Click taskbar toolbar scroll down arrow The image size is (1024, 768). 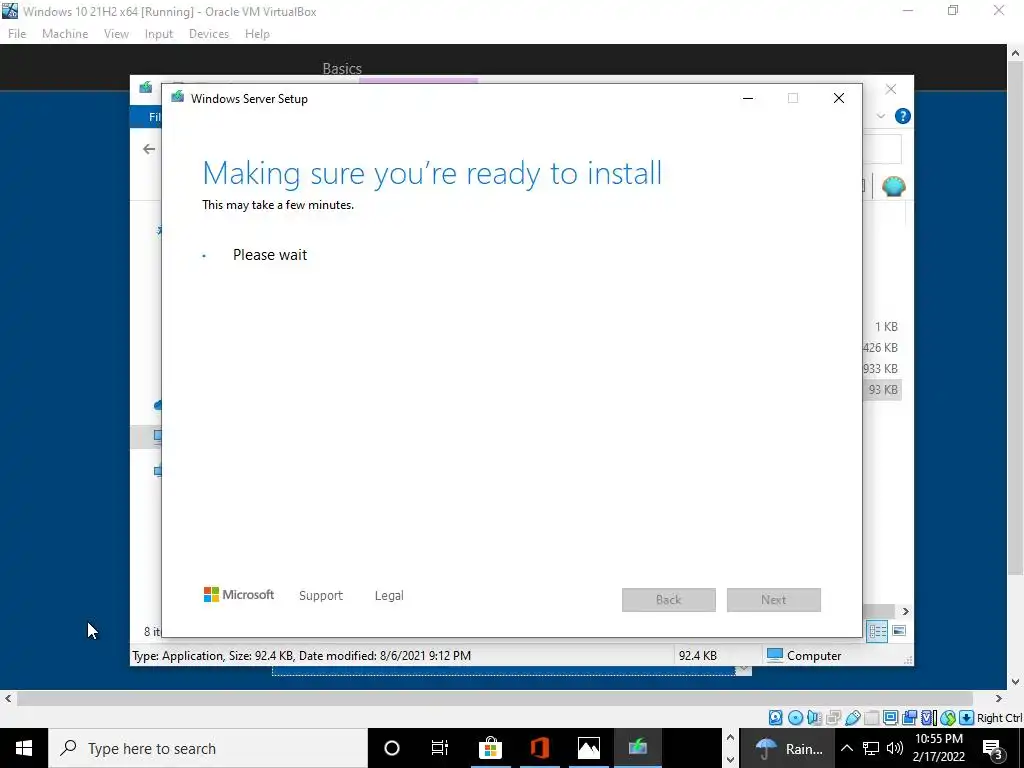point(730,760)
